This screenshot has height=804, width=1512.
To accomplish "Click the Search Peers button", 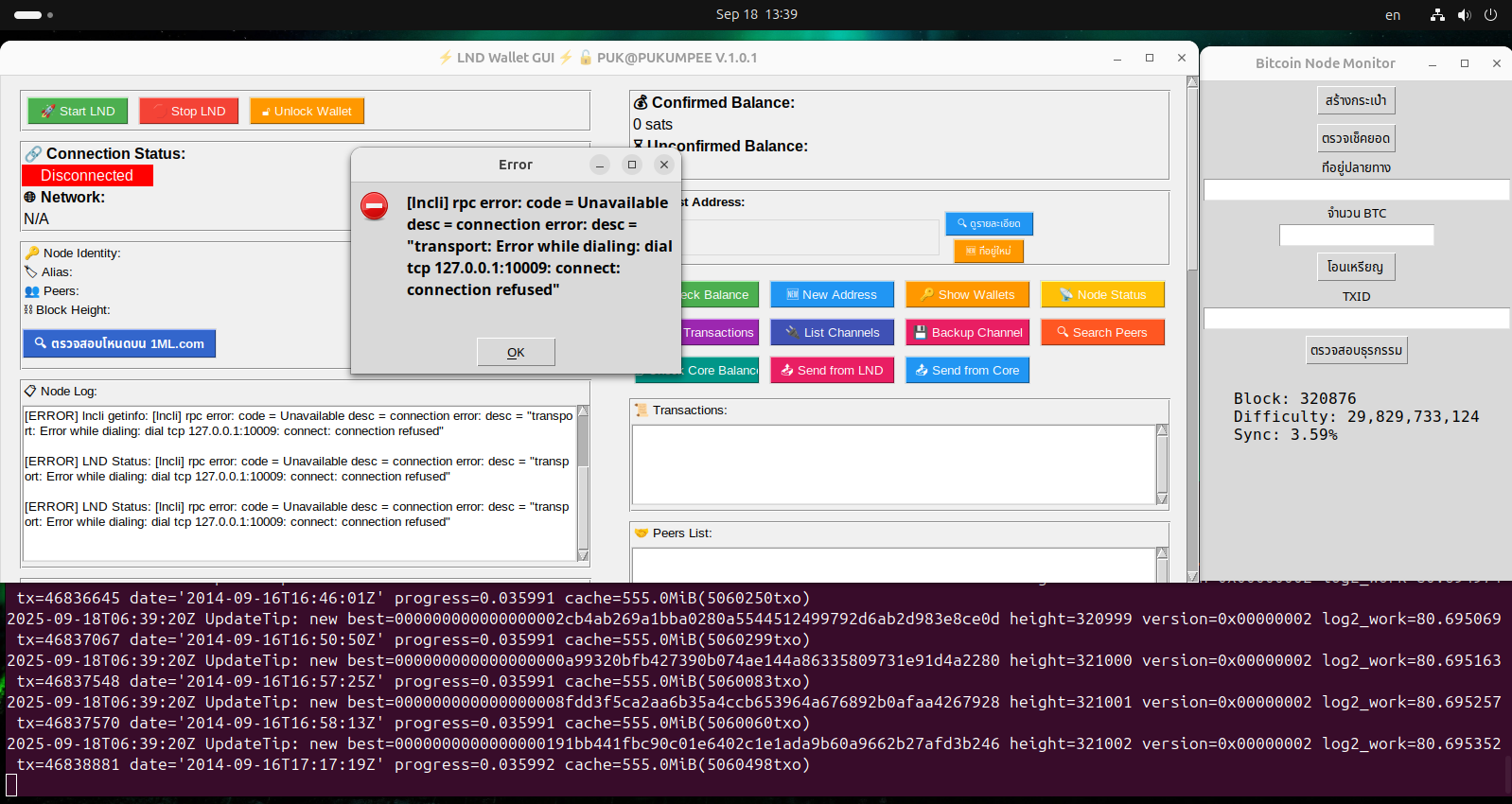I will coord(1101,332).
